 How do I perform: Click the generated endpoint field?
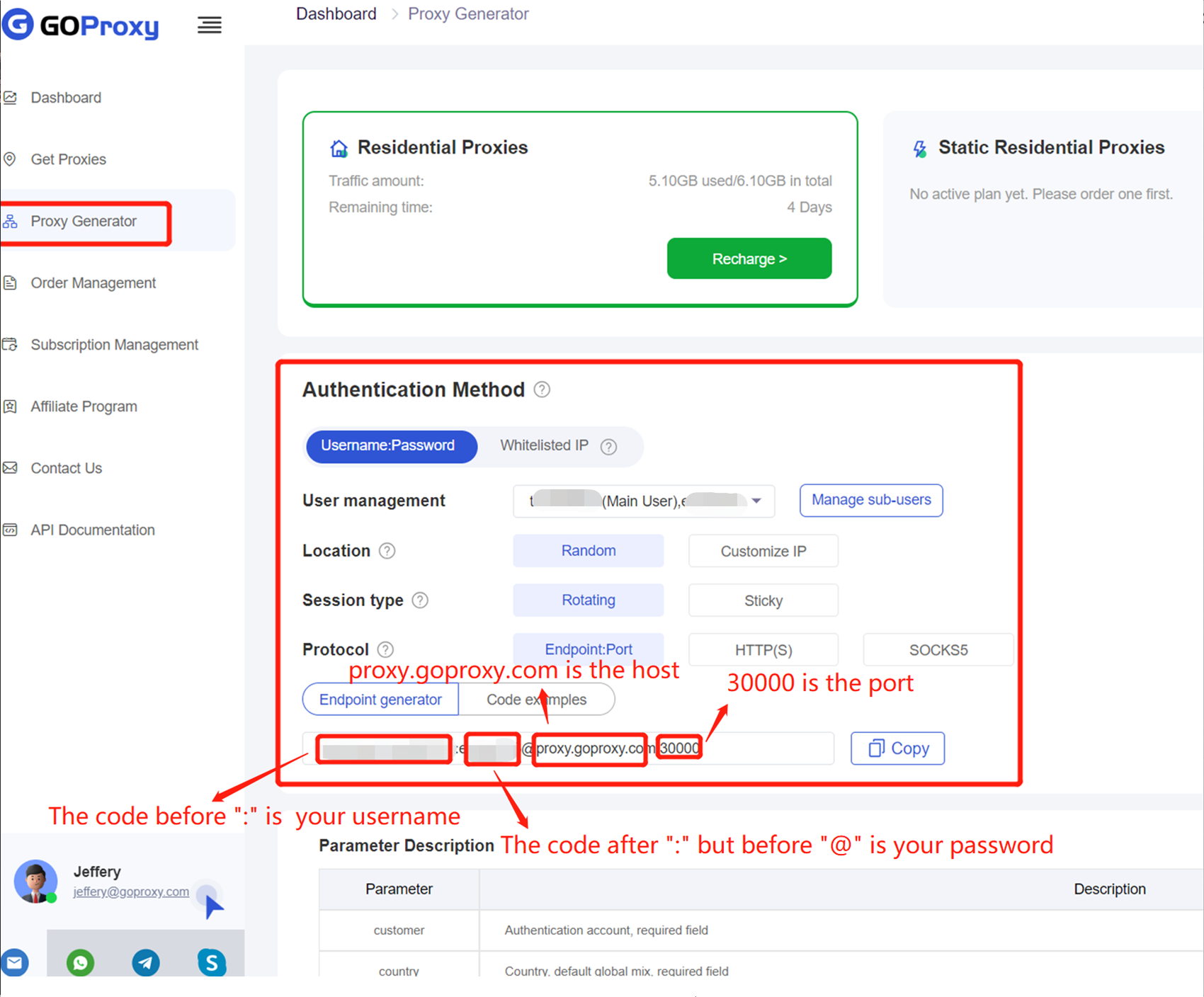pyautogui.click(x=569, y=748)
